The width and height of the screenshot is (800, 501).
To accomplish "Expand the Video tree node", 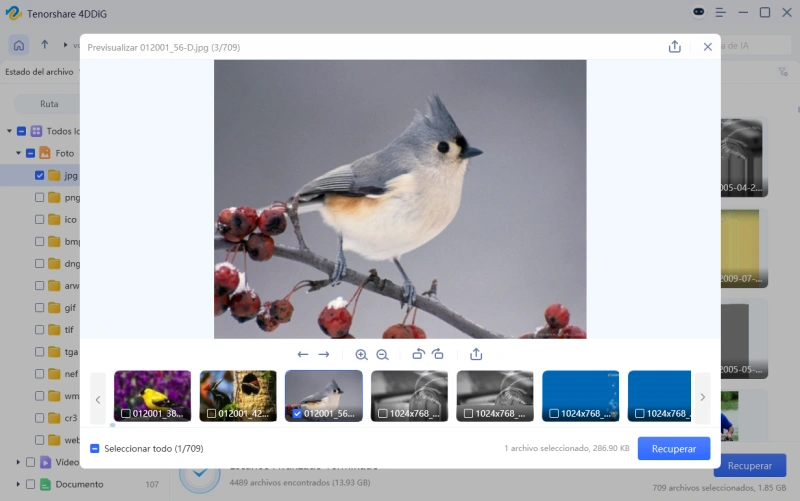I will click(19, 462).
